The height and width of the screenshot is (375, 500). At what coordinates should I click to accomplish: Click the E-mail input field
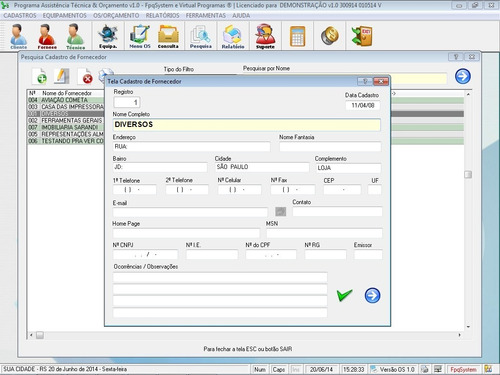(x=190, y=212)
